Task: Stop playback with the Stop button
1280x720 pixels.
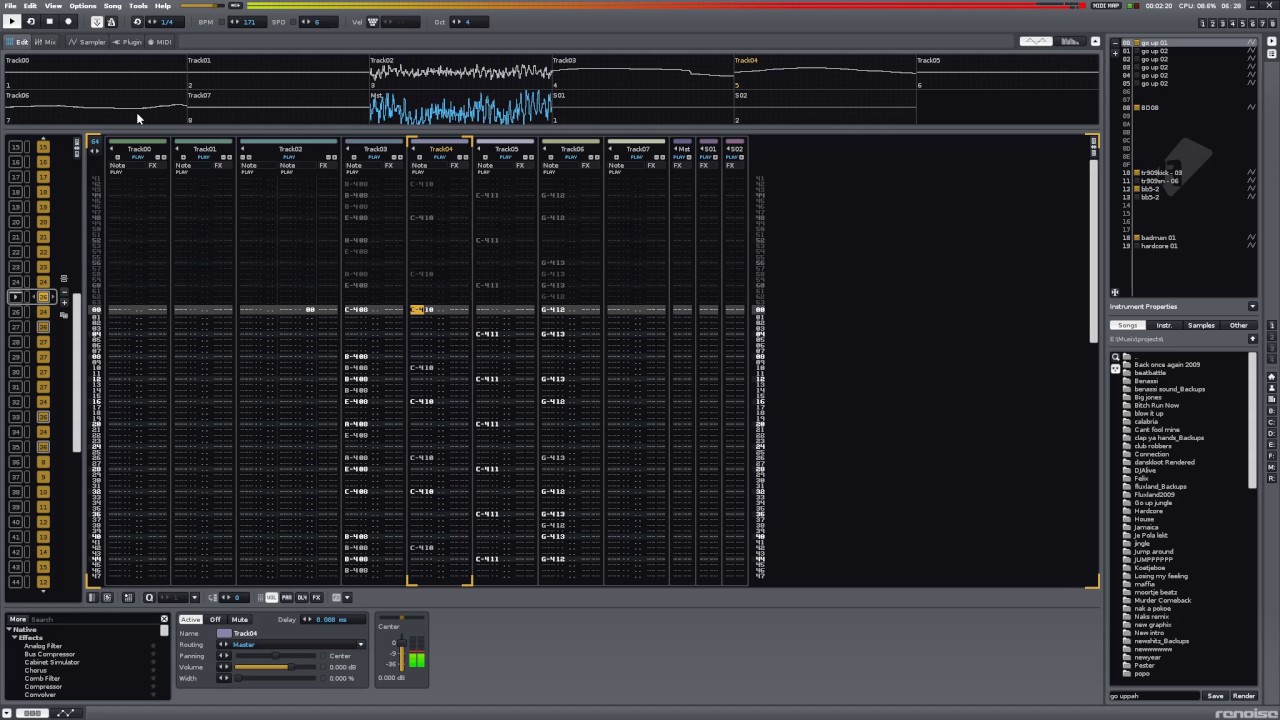Action: [49, 22]
